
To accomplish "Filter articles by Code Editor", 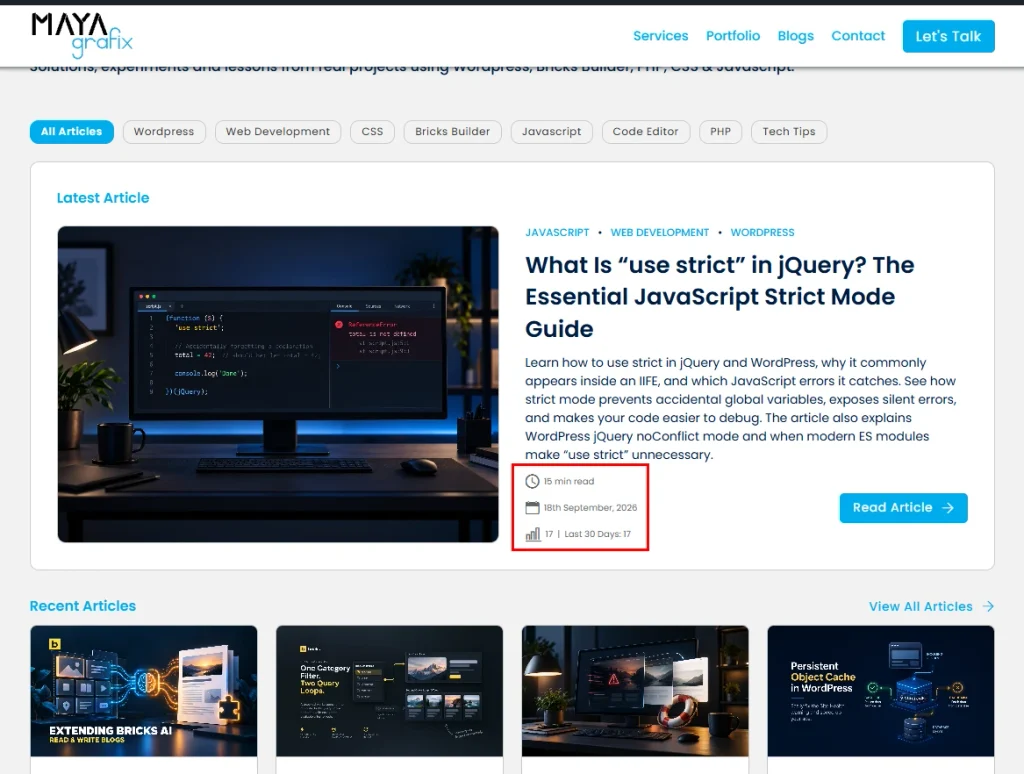I will [x=645, y=131].
